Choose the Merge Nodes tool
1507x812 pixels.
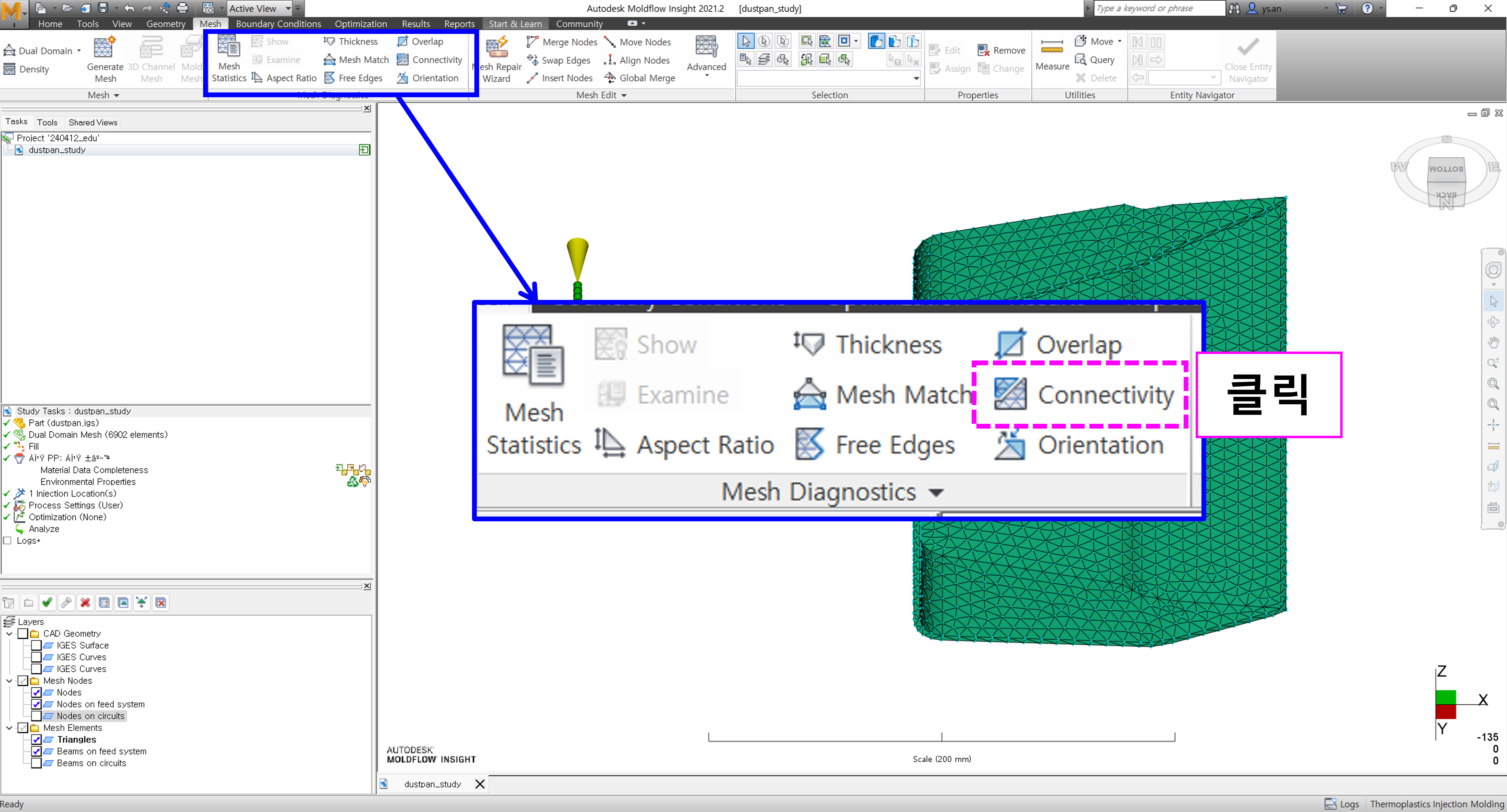(x=562, y=42)
